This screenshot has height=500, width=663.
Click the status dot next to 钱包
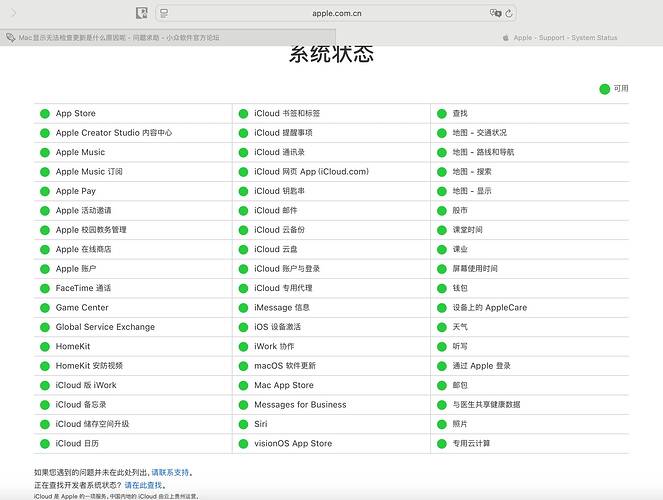[442, 289]
